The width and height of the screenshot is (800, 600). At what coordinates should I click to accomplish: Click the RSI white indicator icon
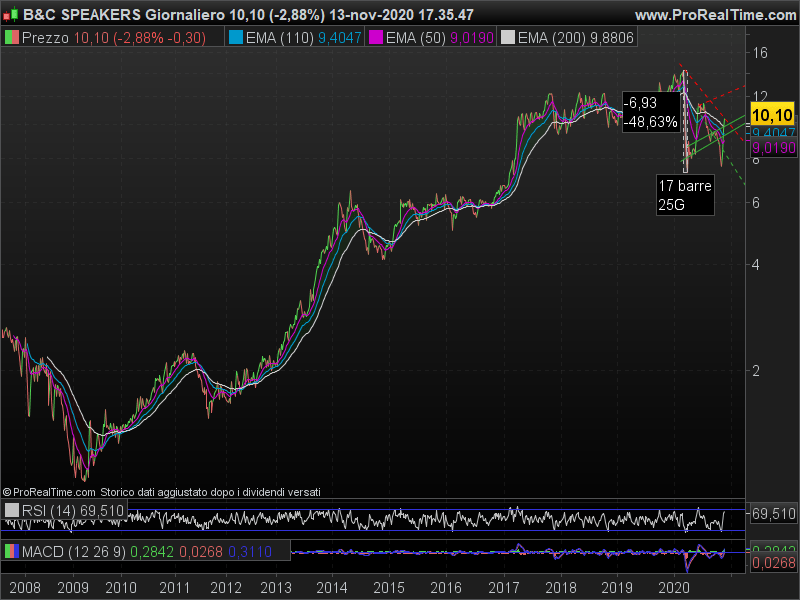coord(11,511)
